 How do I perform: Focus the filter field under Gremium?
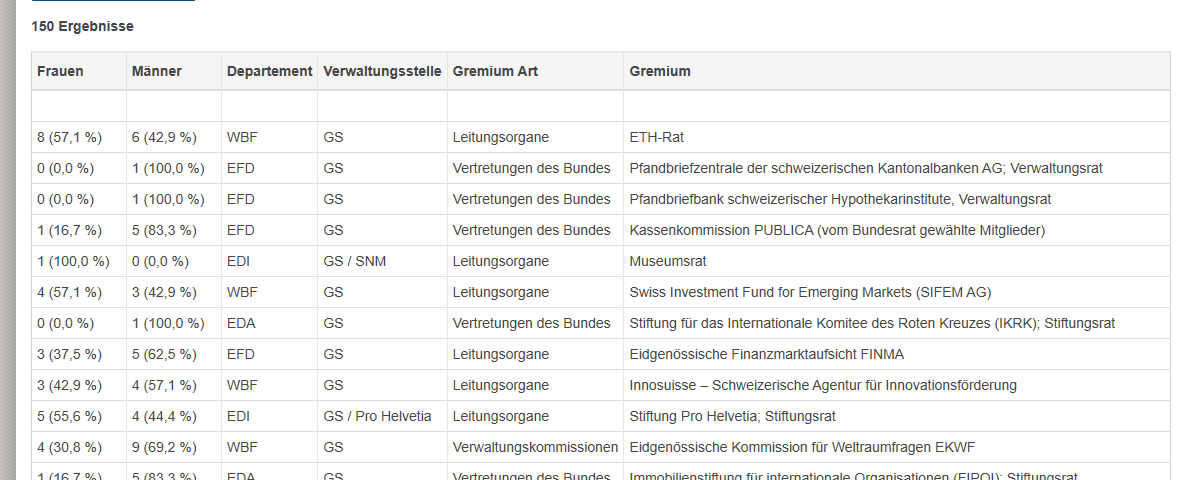coord(896,107)
